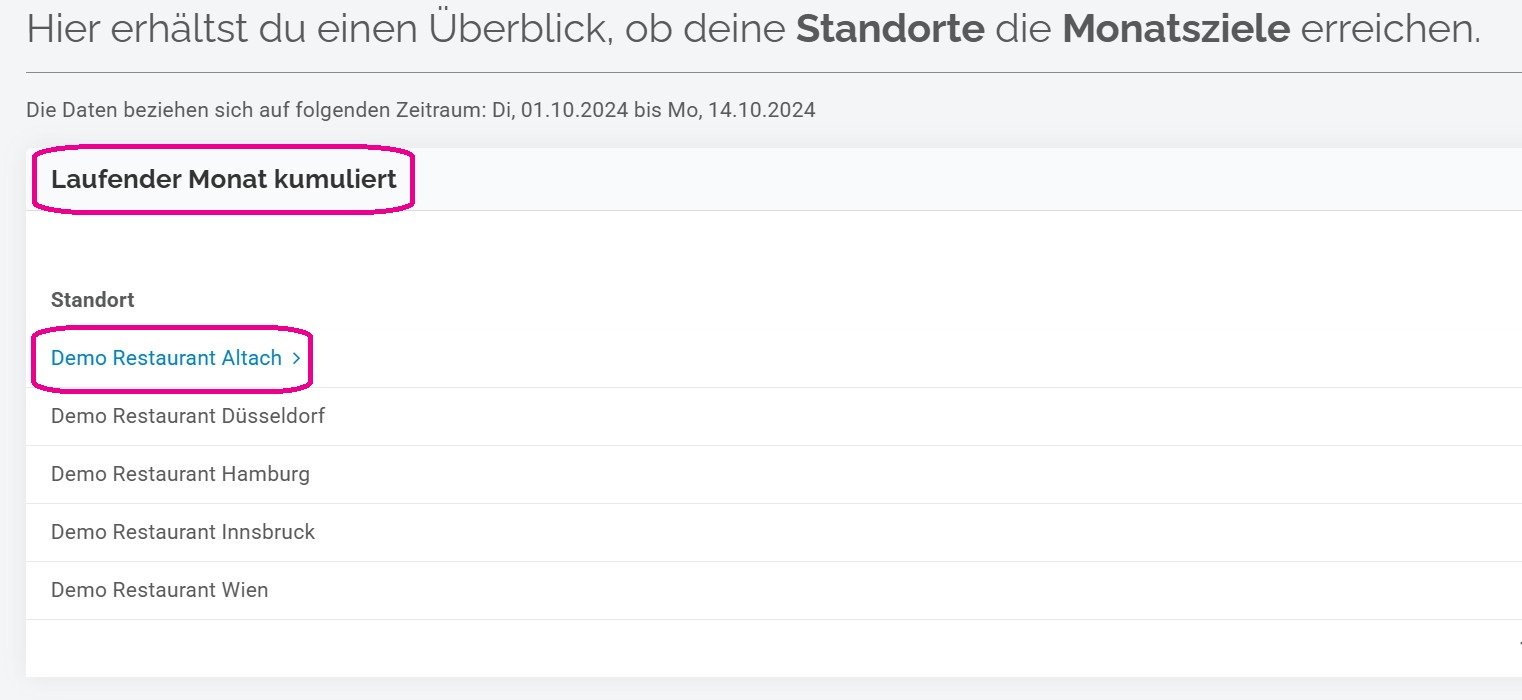Click the bold word Standorte in the heading
Image resolution: width=1522 pixels, height=700 pixels.
tap(890, 29)
